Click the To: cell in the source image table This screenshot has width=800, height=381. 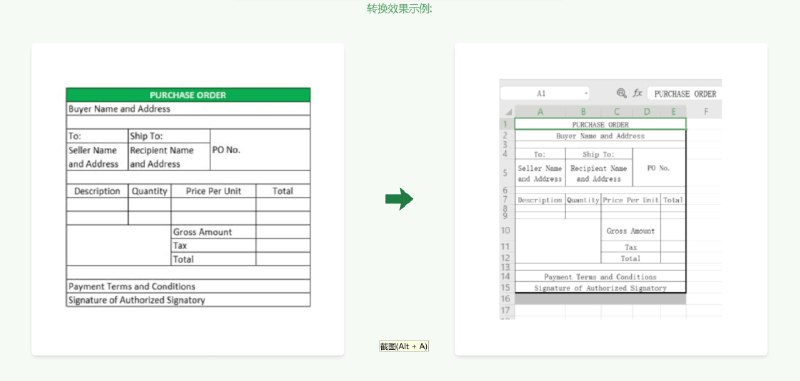pyautogui.click(x=97, y=136)
